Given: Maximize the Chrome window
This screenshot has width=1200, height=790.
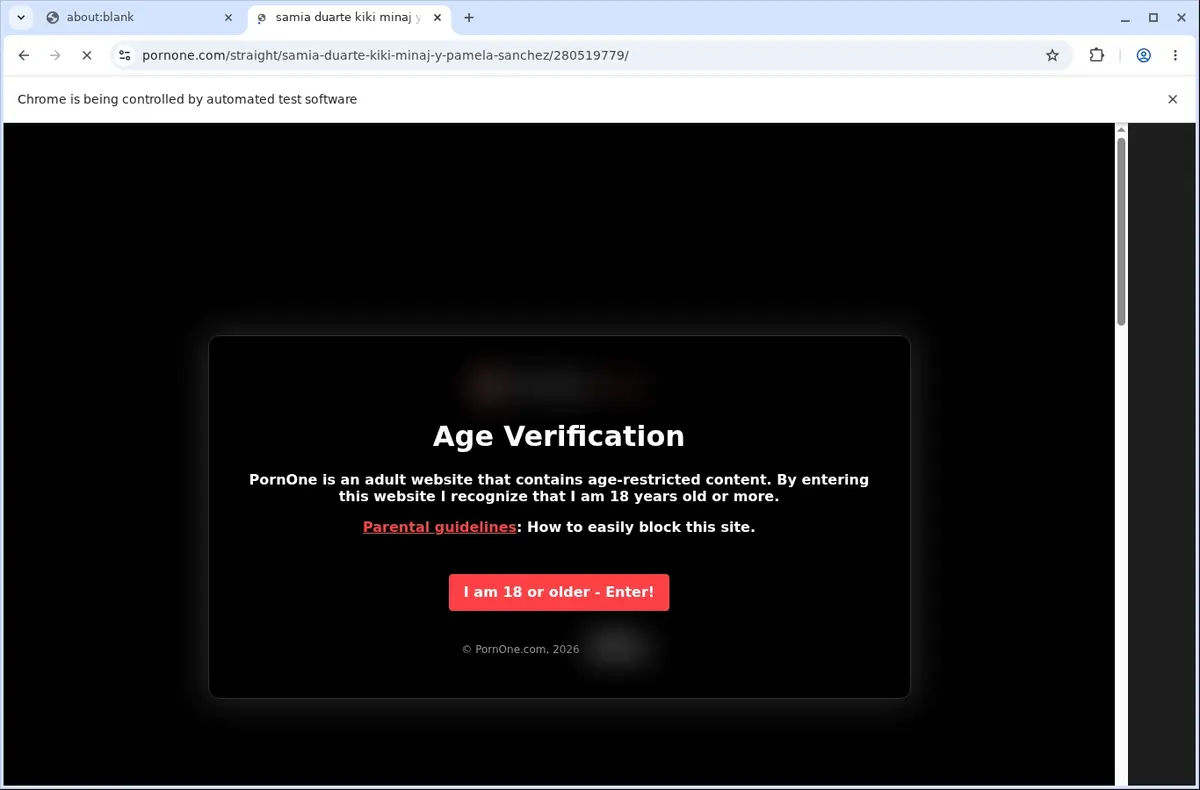Looking at the screenshot, I should coord(1153,17).
